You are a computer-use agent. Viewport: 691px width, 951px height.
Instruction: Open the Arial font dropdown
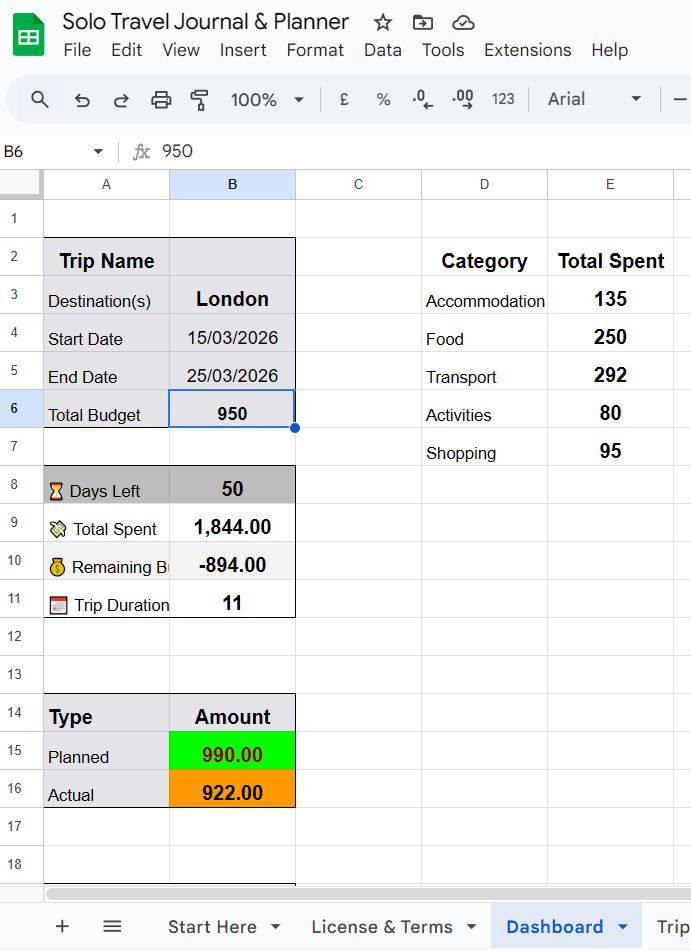coord(594,99)
